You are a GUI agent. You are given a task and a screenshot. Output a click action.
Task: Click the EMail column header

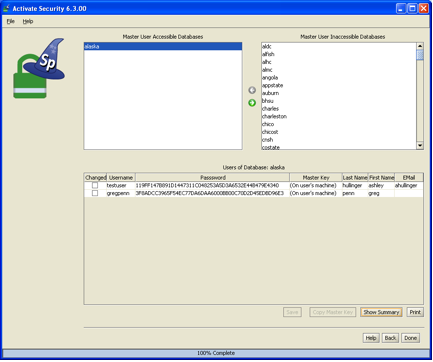[409, 177]
